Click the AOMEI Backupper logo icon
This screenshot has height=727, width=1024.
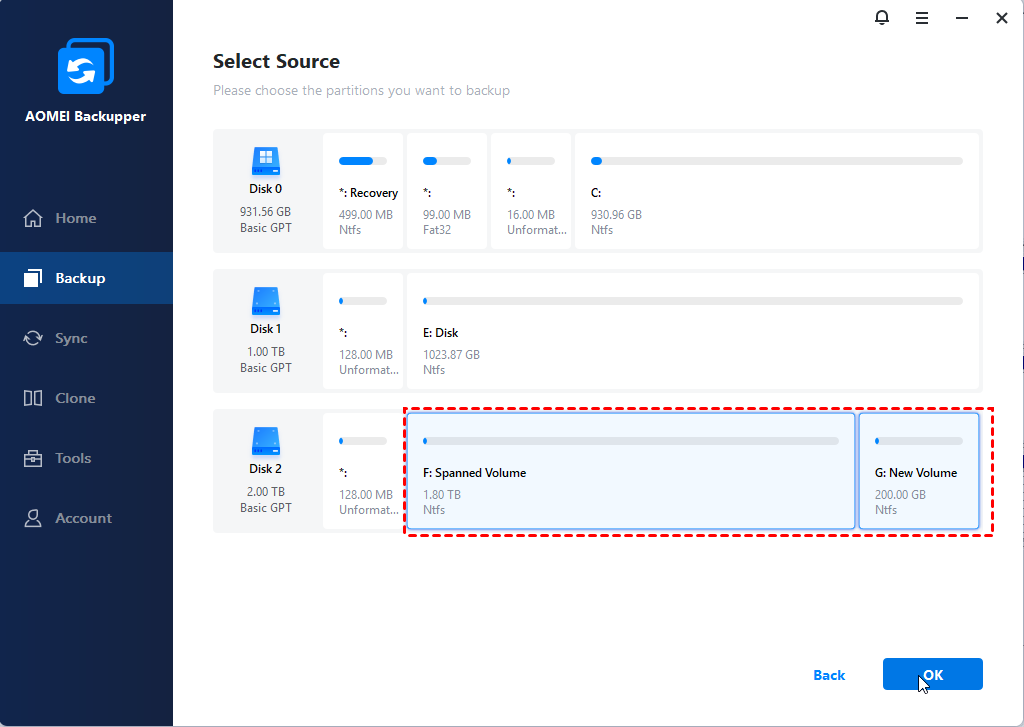click(86, 68)
